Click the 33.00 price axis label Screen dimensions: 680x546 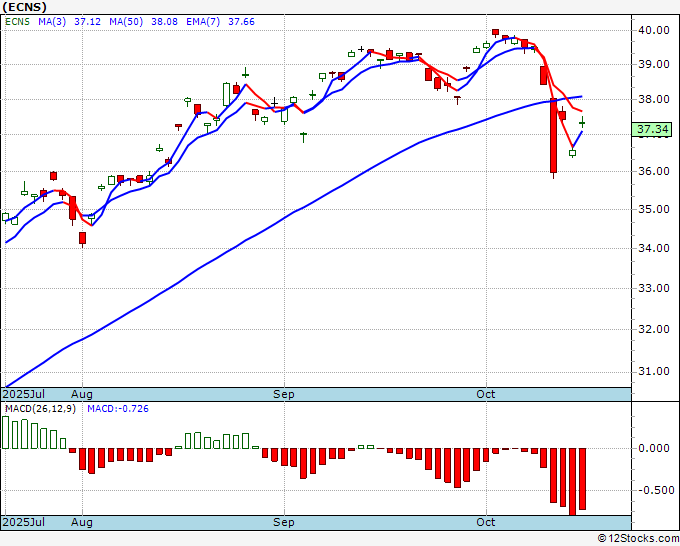654,288
